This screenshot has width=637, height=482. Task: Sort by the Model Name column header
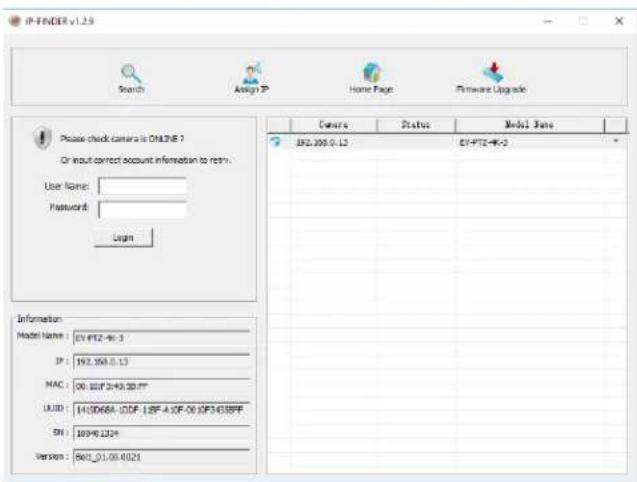(x=530, y=125)
